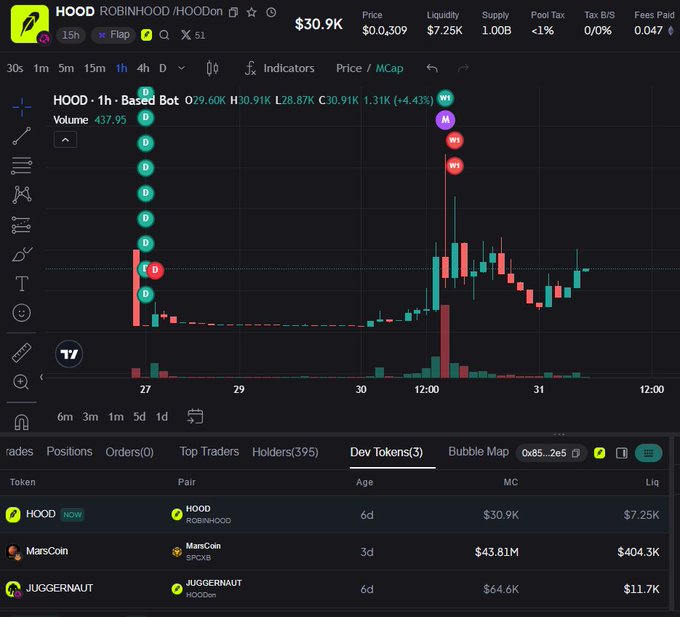Select the 1h timeframe
Screen dimensions: 680x617
(121, 68)
